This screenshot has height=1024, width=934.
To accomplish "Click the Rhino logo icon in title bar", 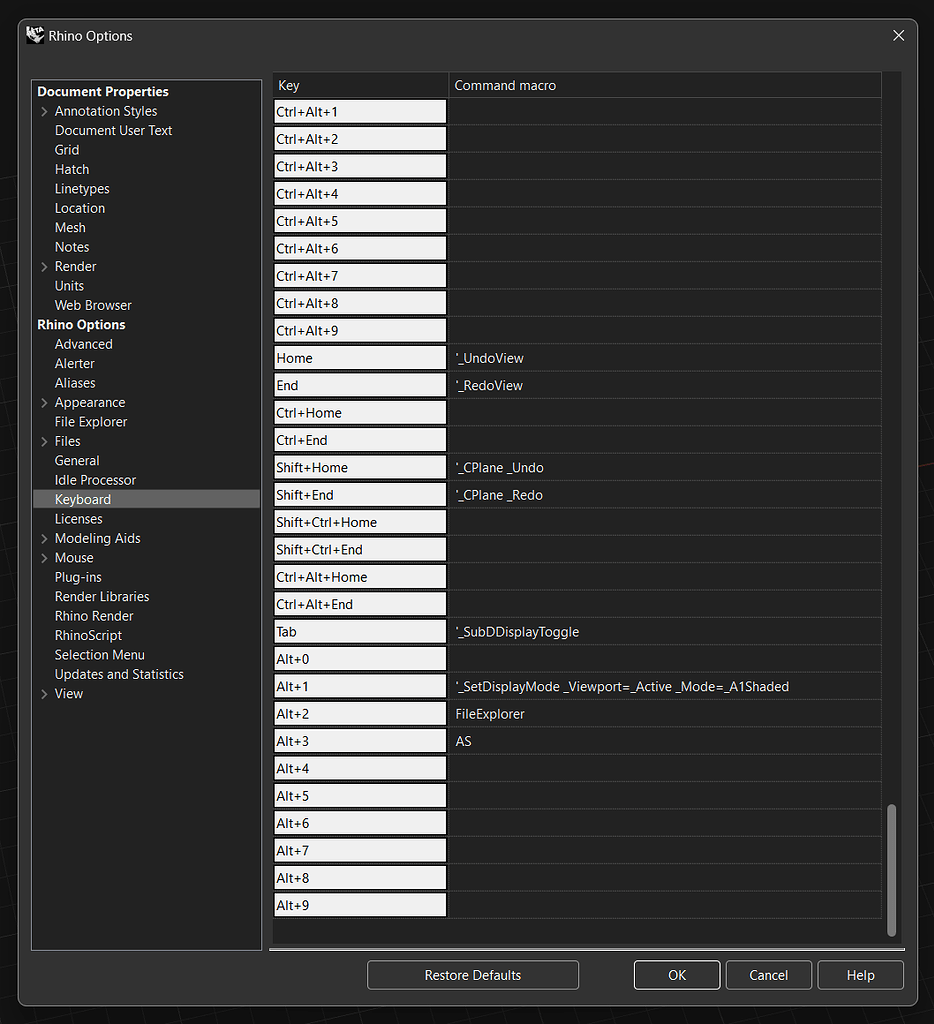I will [x=35, y=35].
